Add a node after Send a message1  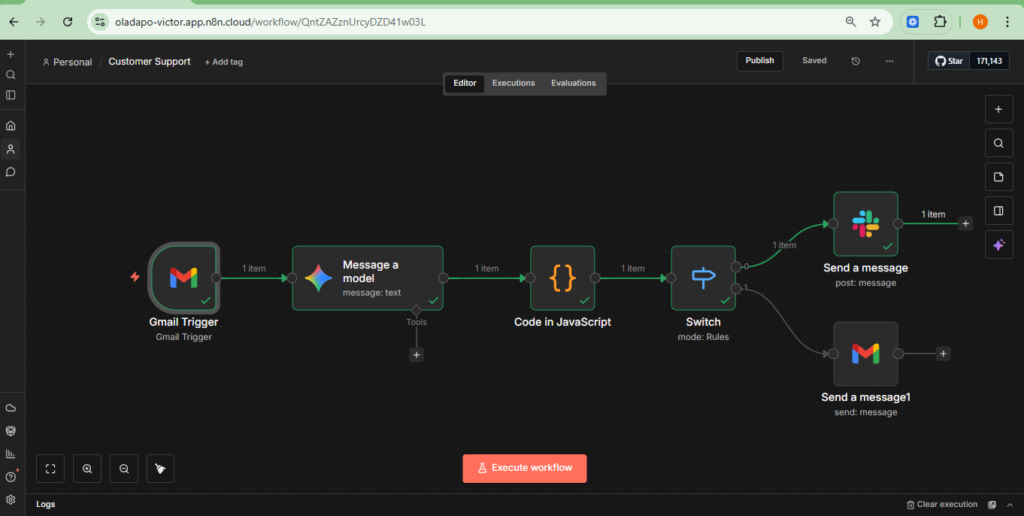(942, 353)
